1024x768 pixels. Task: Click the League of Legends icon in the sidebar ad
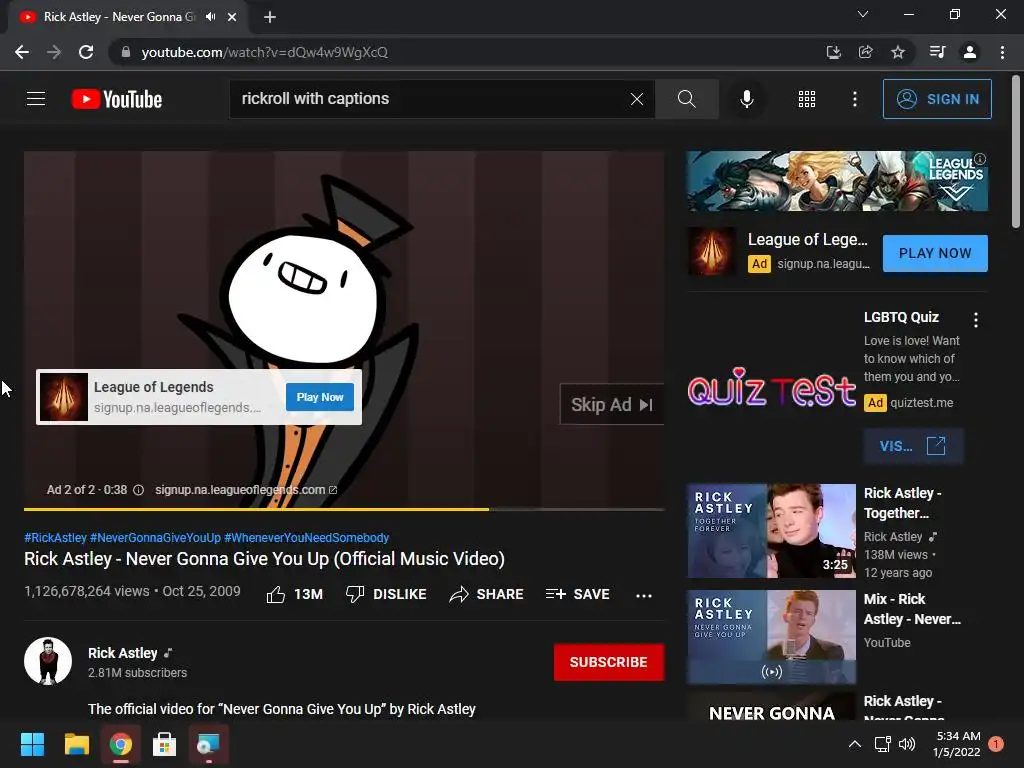pos(711,252)
